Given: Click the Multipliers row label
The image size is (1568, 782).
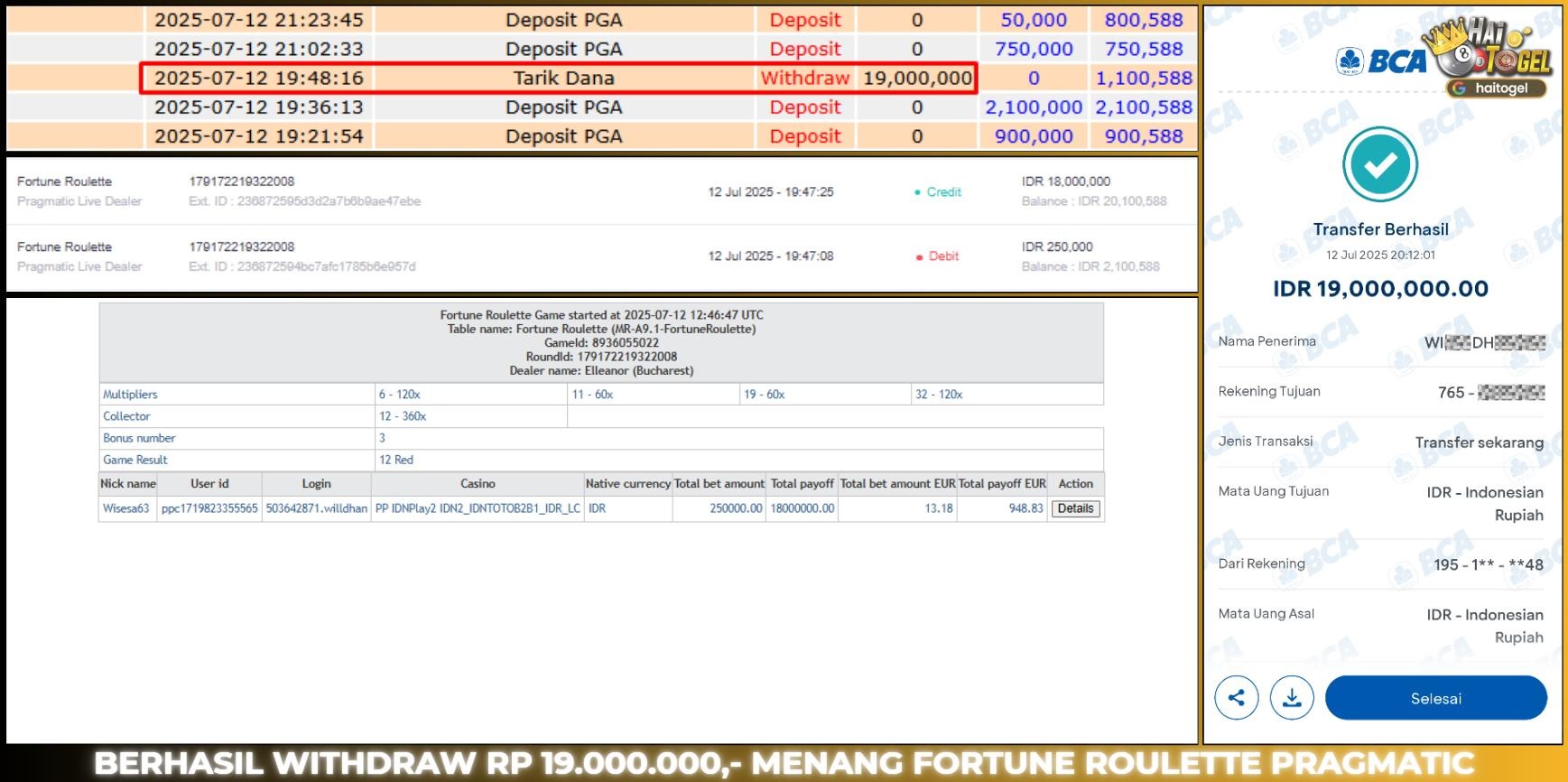Looking at the screenshot, I should [x=130, y=395].
